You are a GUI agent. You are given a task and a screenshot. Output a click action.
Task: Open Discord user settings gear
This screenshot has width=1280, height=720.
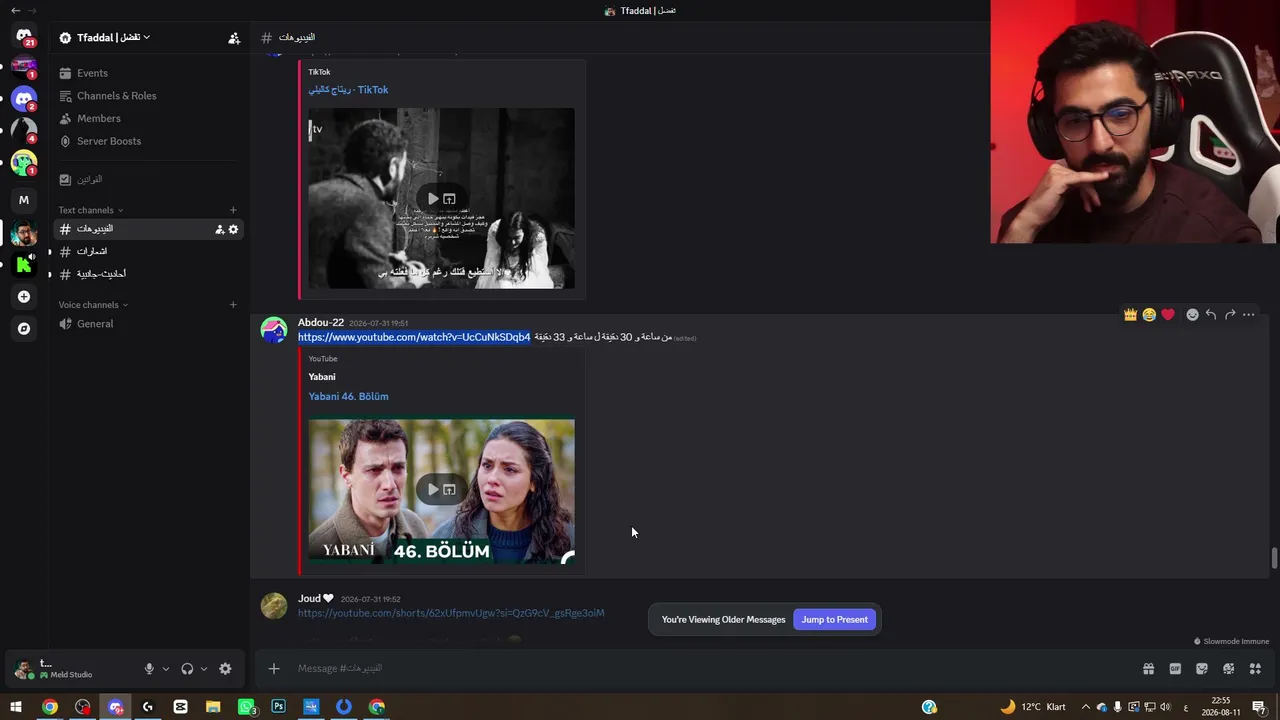[x=225, y=669]
